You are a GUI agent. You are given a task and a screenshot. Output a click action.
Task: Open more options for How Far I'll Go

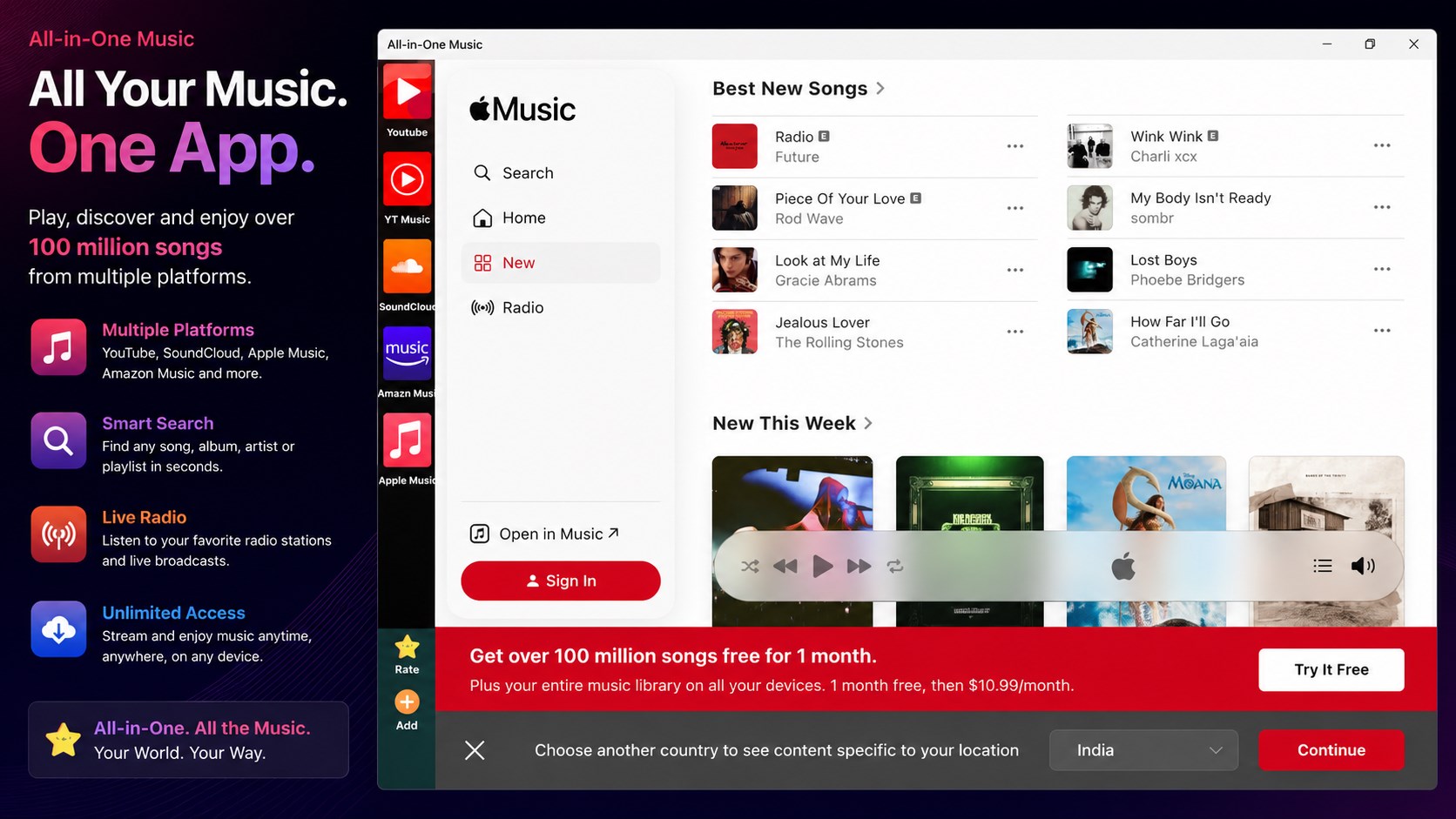[x=1382, y=331]
